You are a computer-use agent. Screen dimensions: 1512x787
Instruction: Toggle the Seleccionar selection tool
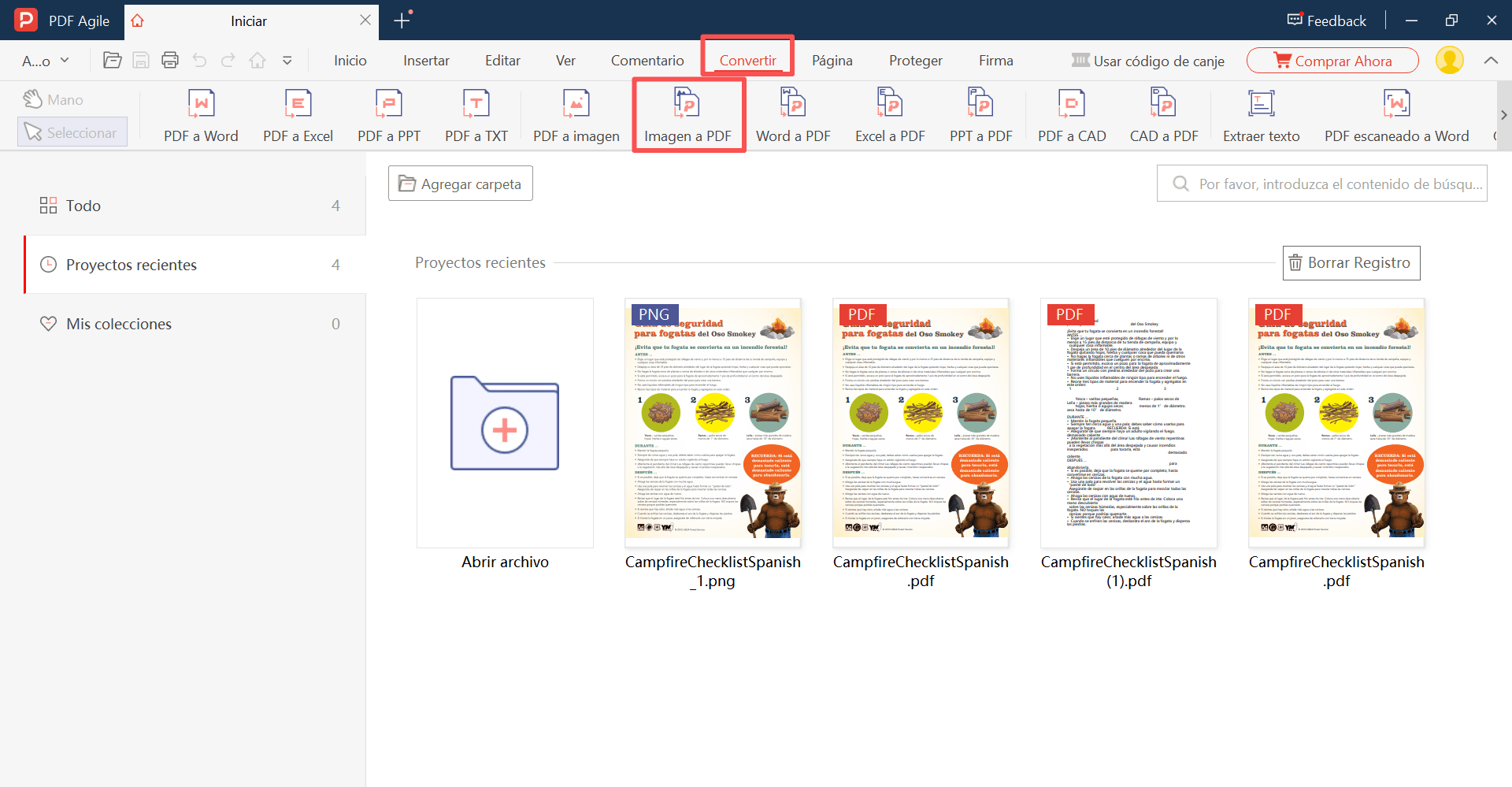72,132
